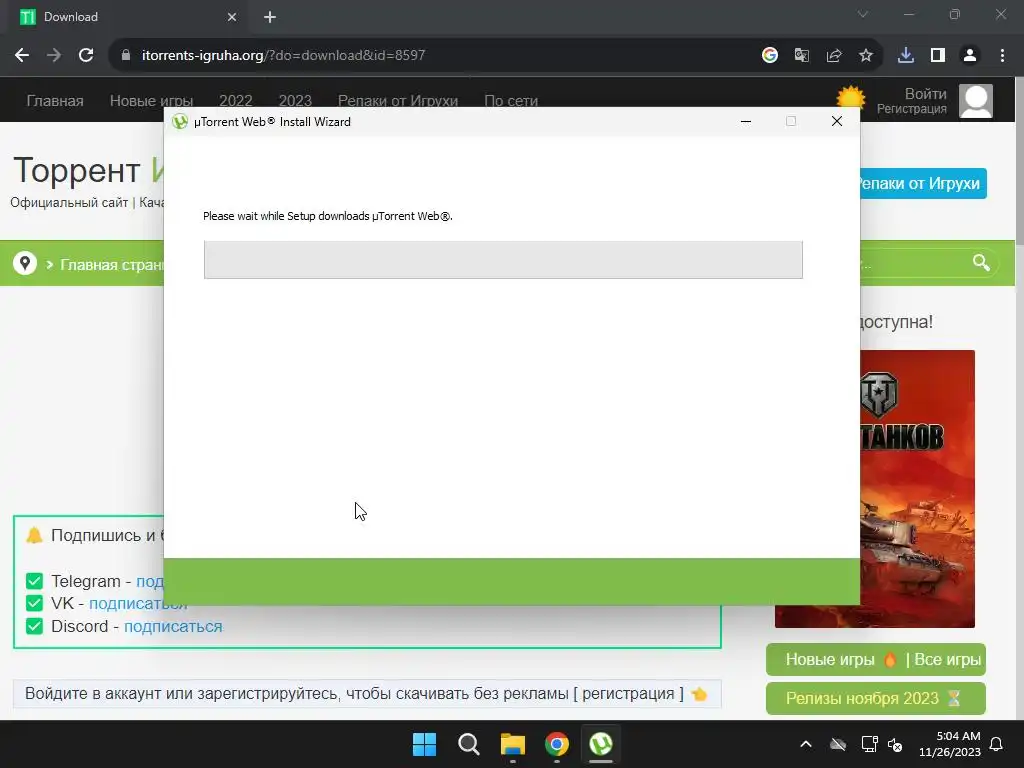Open Windows taskbar search
The width and height of the screenshot is (1024, 768).
click(x=468, y=744)
